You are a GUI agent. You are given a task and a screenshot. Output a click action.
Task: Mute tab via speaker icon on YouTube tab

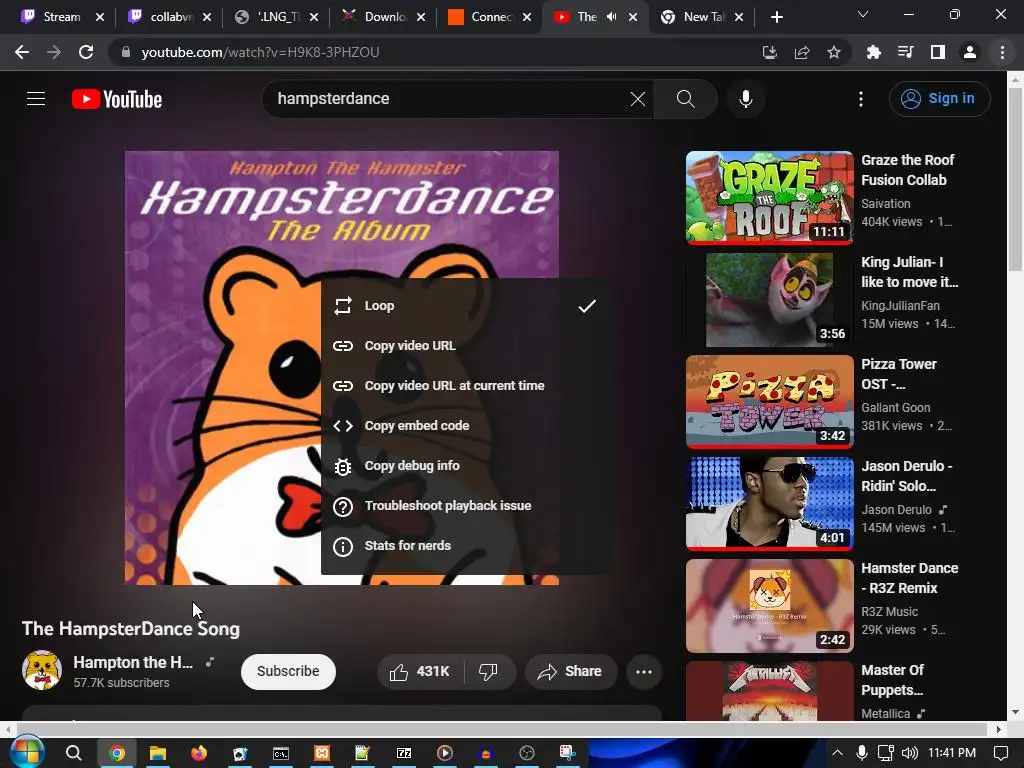click(x=611, y=17)
